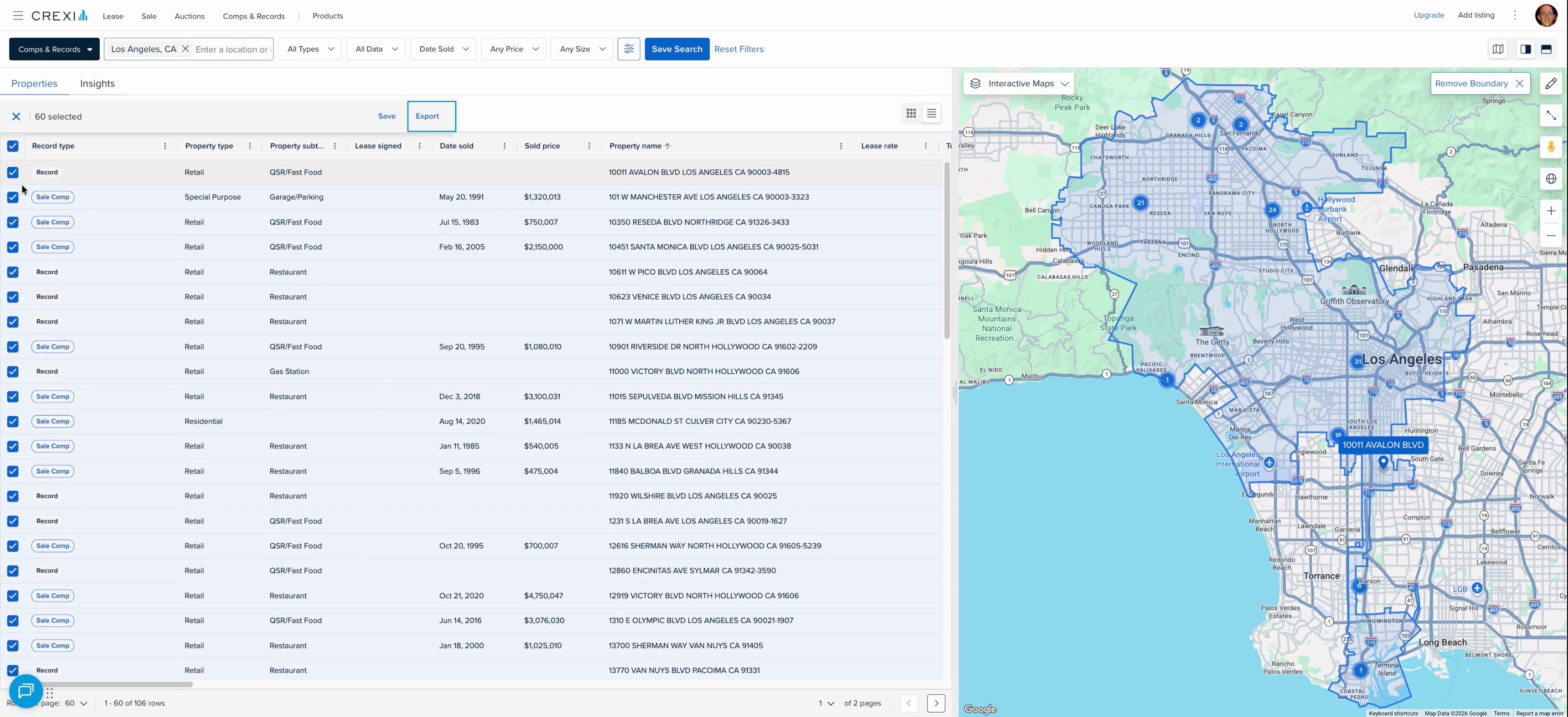Switch to the Insights tab

pyautogui.click(x=98, y=83)
